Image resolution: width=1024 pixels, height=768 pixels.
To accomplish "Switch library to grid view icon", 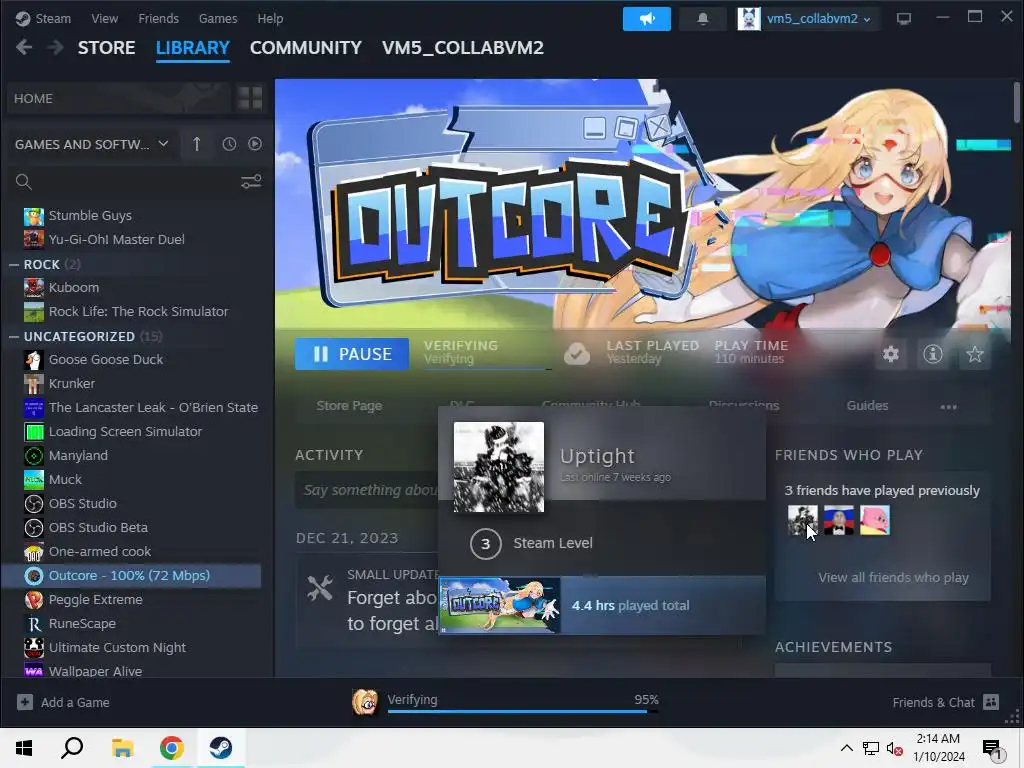I will pos(250,99).
